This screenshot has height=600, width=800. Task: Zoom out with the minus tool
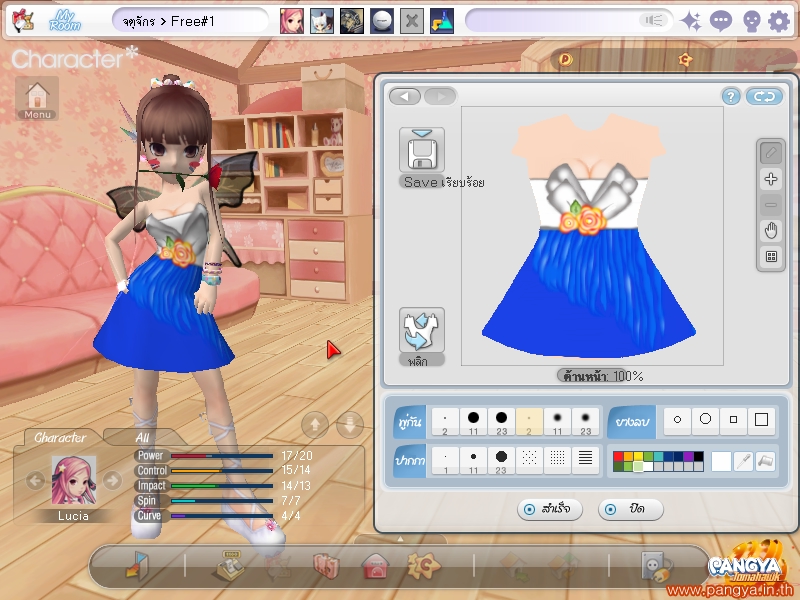771,205
